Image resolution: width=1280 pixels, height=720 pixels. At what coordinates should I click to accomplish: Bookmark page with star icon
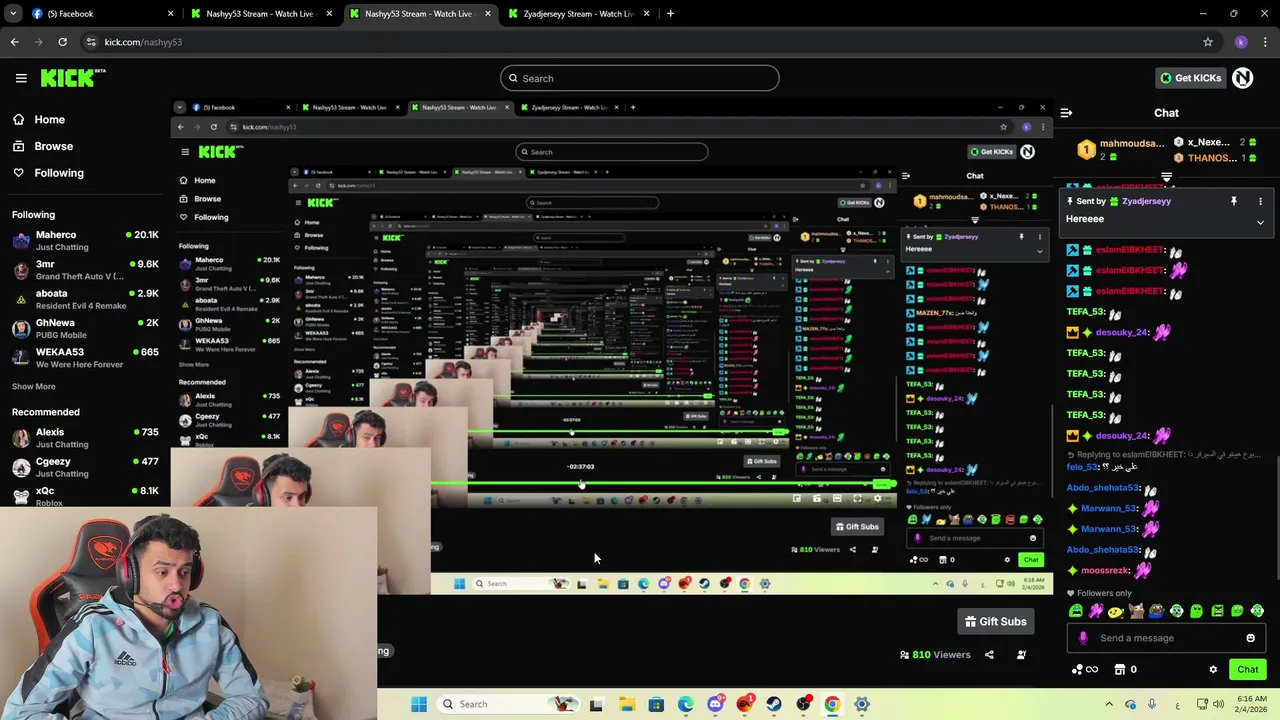click(x=1208, y=42)
